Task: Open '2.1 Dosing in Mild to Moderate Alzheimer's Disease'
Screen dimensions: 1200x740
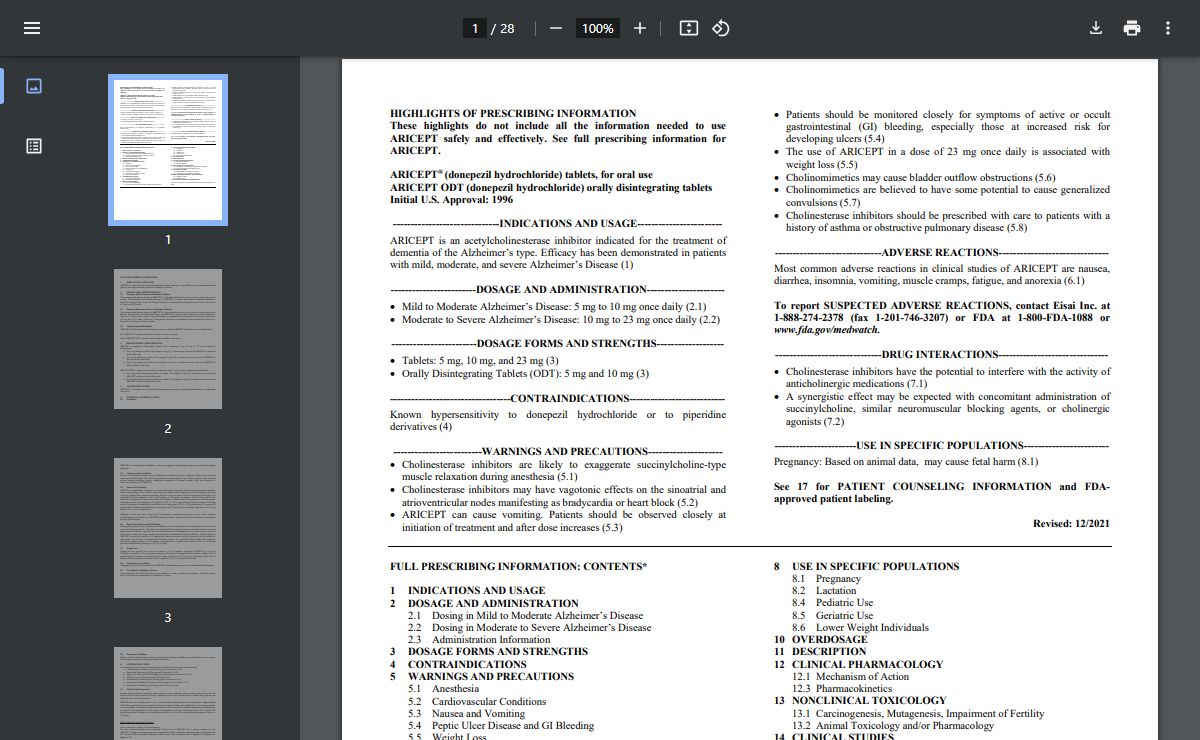Action: [525, 616]
